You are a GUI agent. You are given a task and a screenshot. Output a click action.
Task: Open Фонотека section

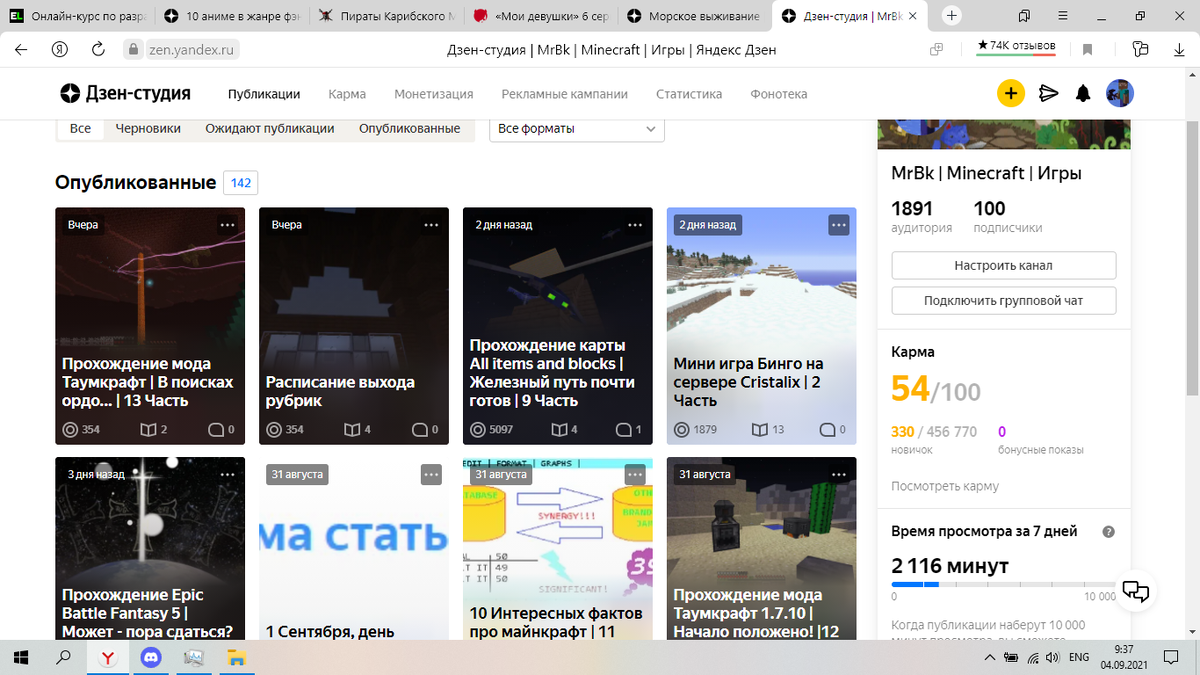(779, 94)
